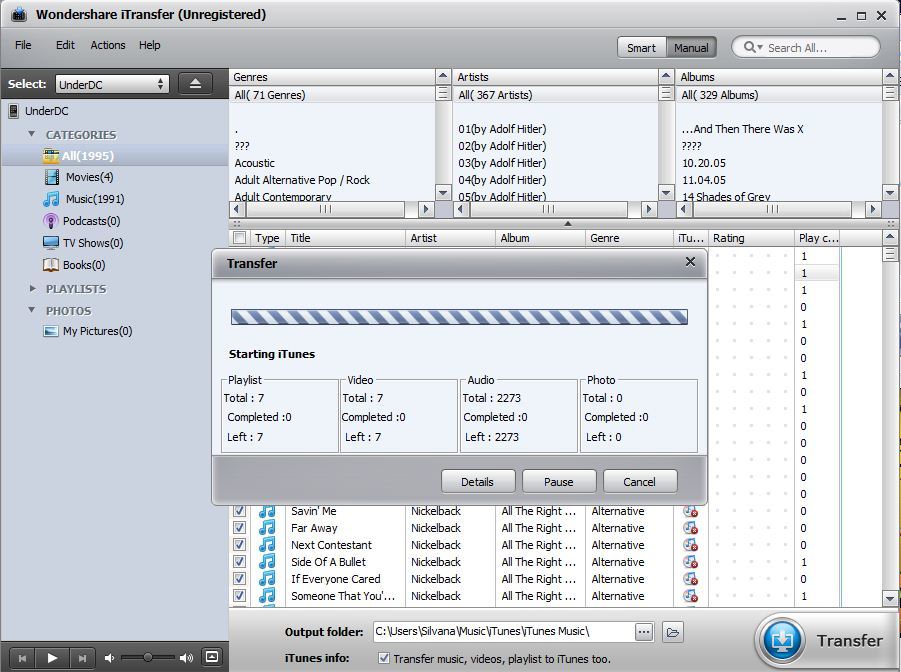Click iTunes status icon for Side Of A Bullet
The image size is (901, 672).
coord(690,562)
